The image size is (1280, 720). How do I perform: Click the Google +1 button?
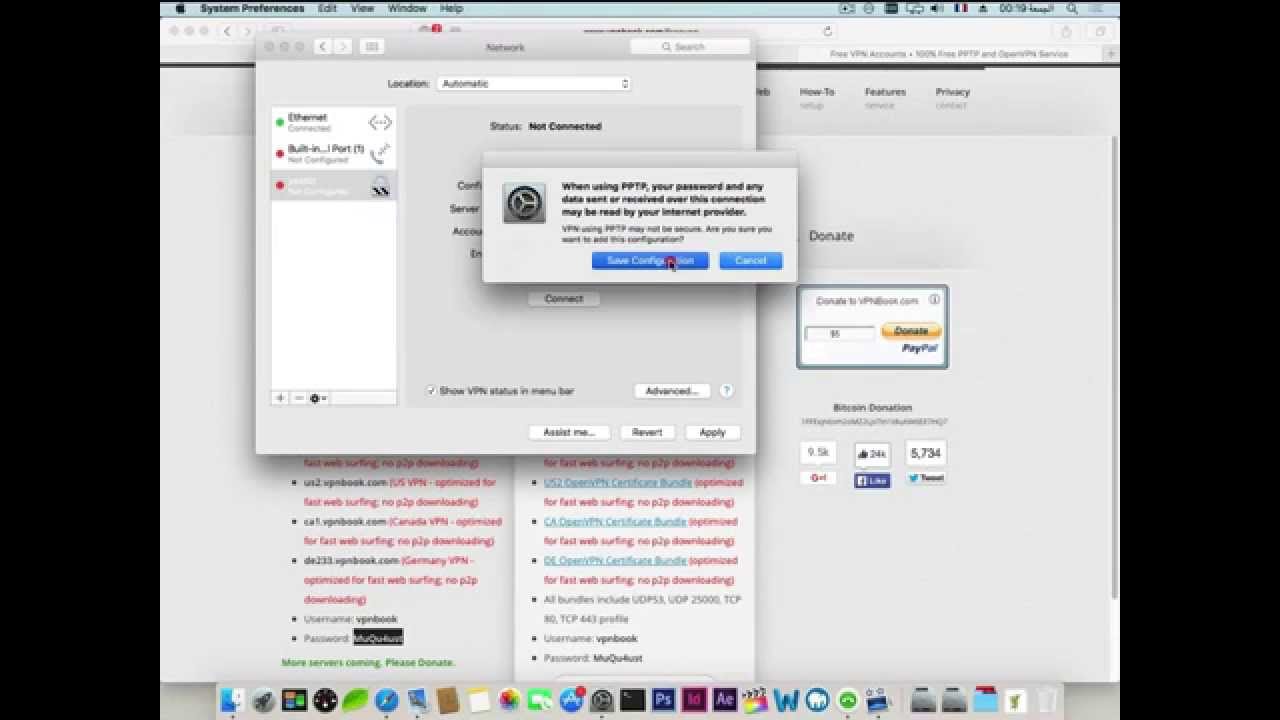tap(818, 478)
